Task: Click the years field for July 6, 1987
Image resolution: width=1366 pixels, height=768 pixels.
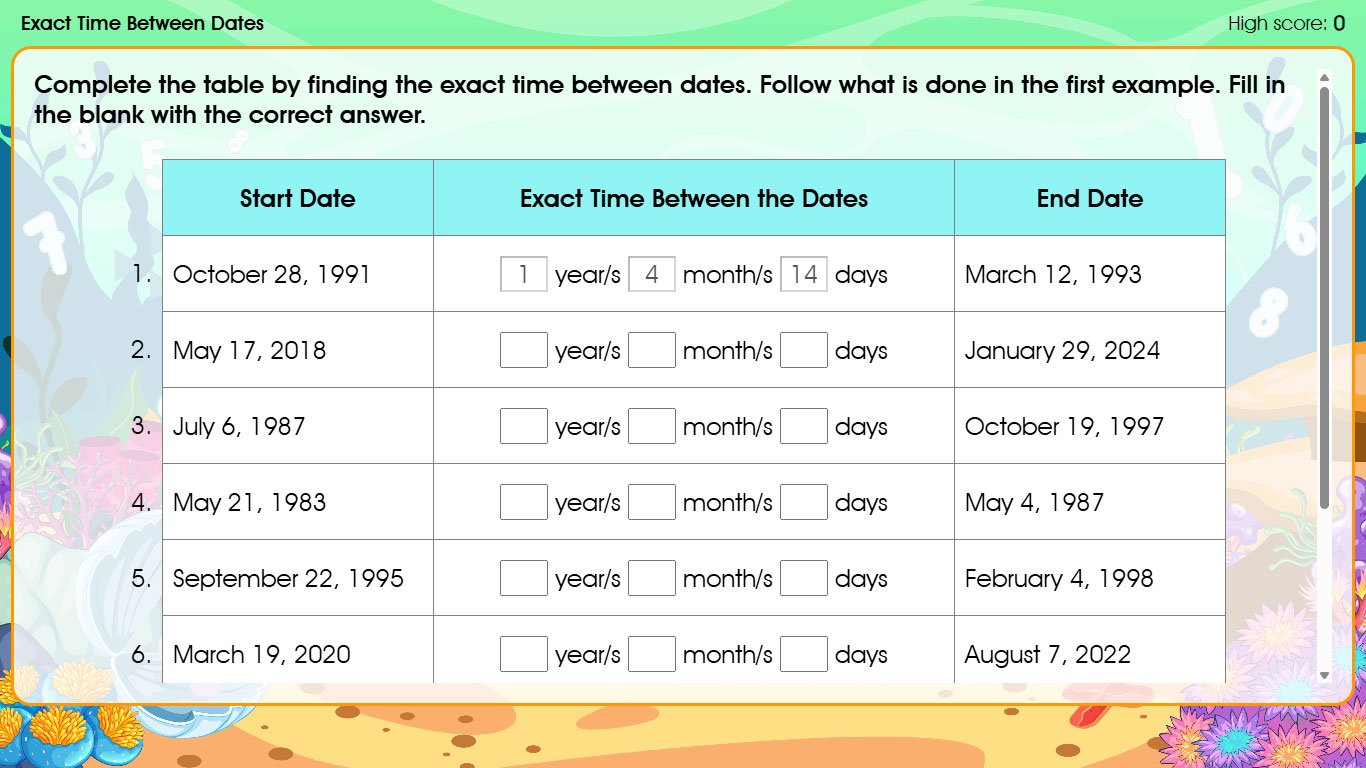Action: 523,426
